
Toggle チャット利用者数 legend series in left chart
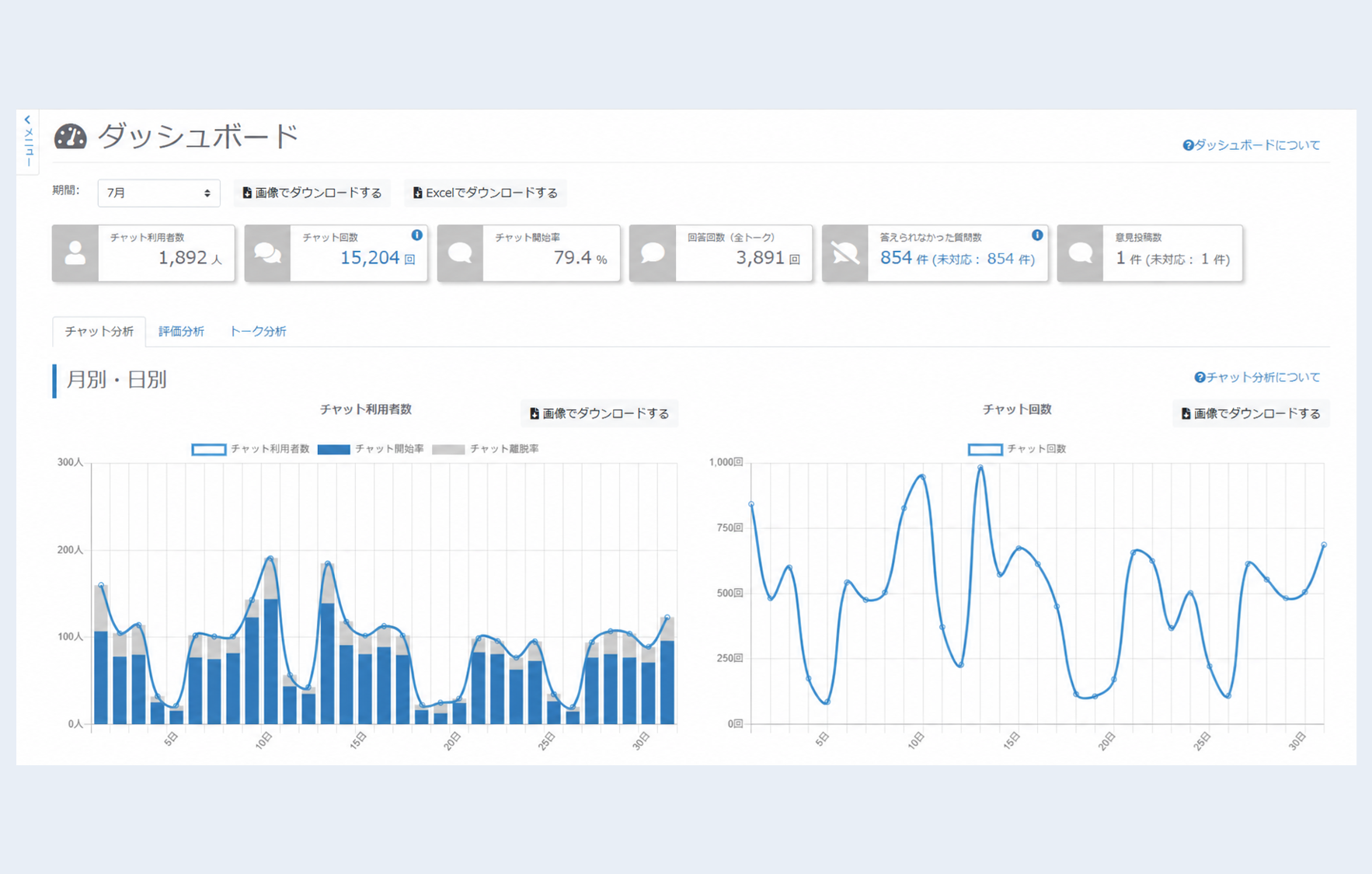pos(251,449)
